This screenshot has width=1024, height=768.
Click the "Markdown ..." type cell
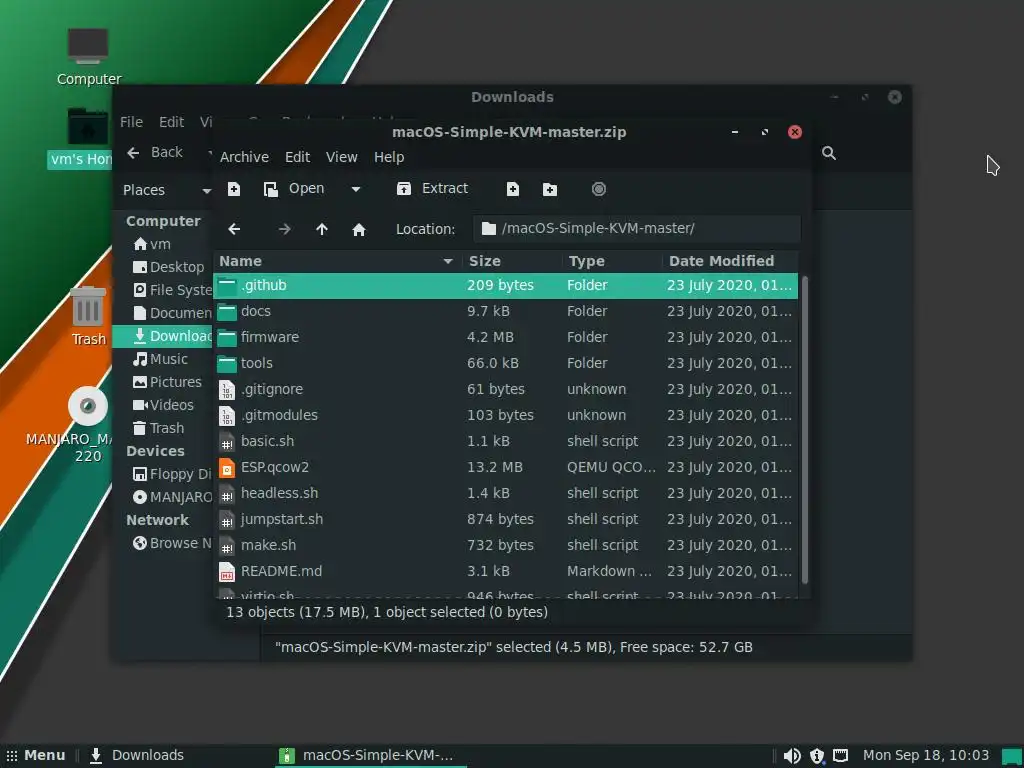point(609,571)
